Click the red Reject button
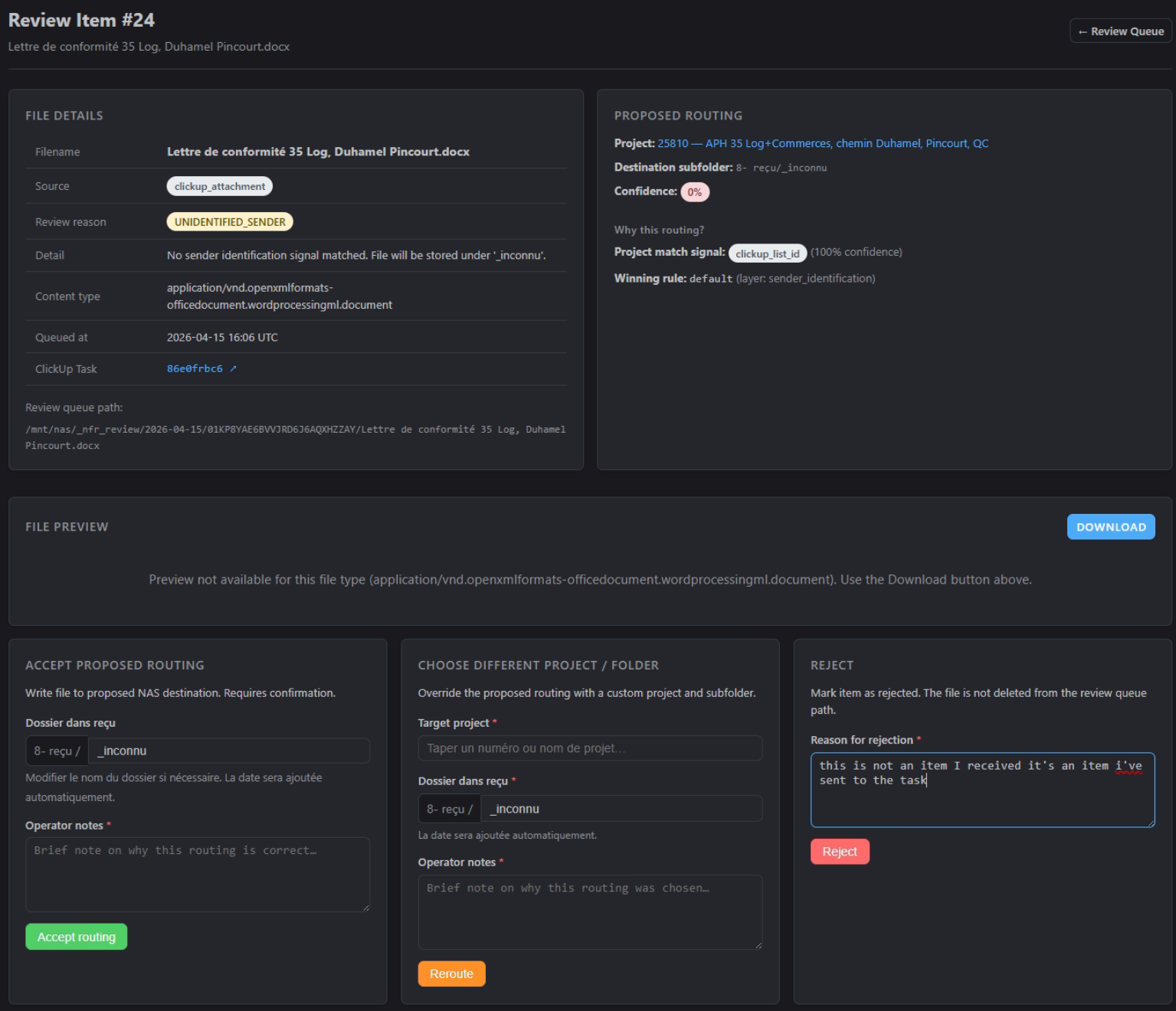The width and height of the screenshot is (1176, 1011). (x=839, y=852)
